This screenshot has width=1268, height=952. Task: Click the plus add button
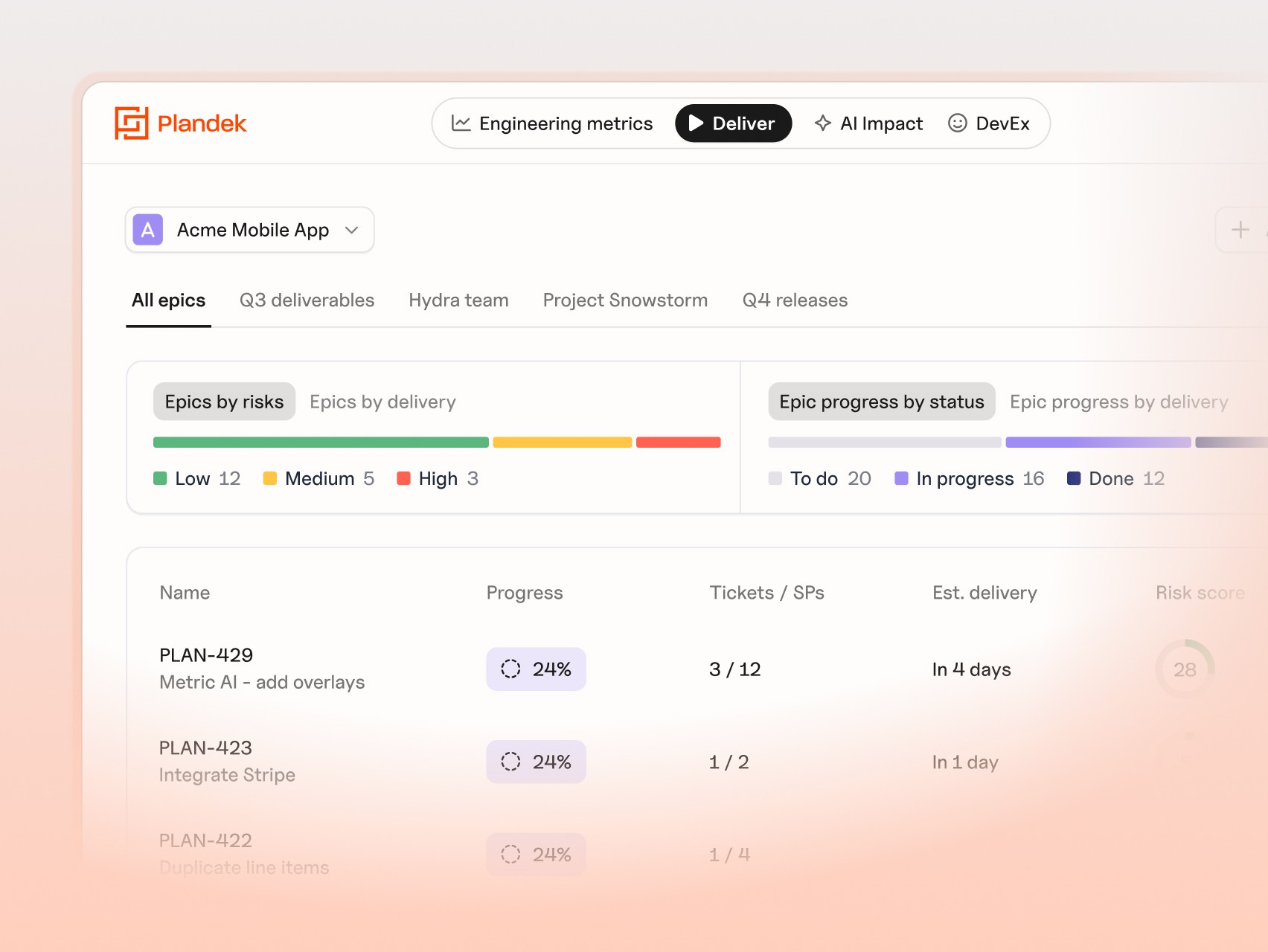pos(1240,230)
